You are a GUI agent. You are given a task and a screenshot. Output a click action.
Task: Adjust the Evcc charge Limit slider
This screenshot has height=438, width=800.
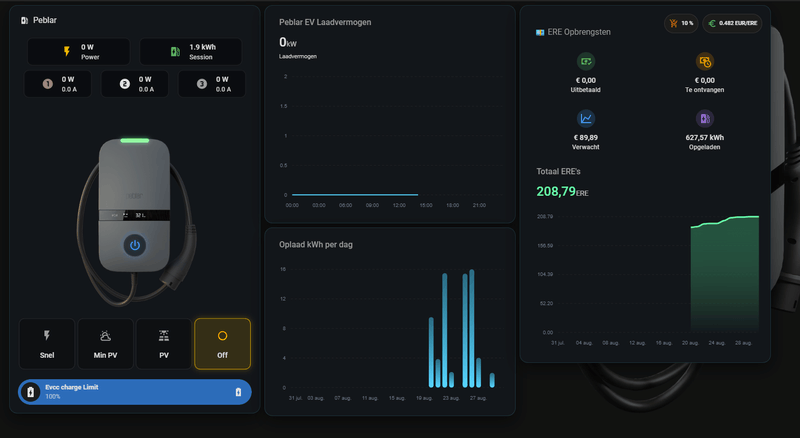(x=135, y=392)
